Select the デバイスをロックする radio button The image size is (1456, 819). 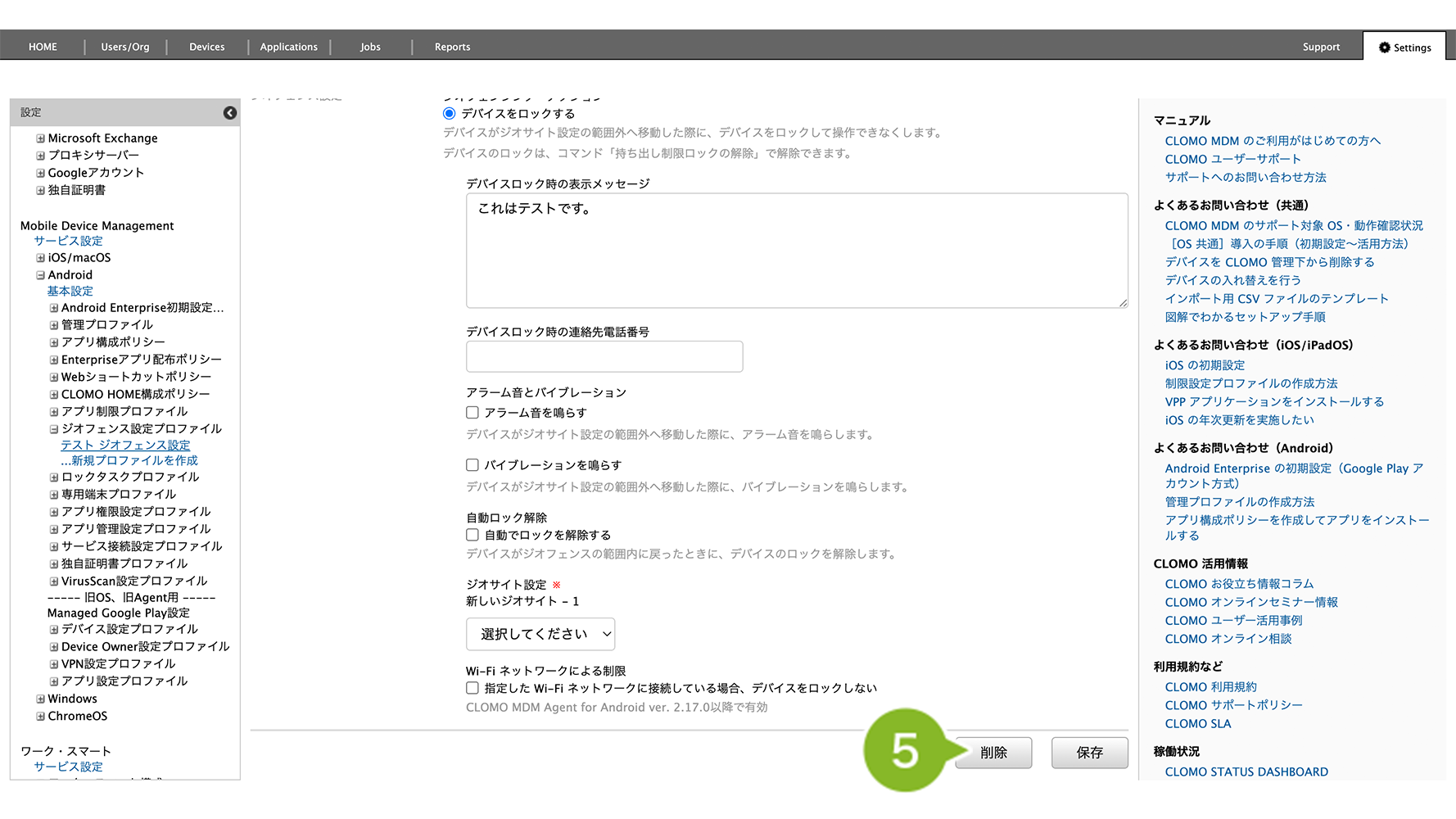[449, 114]
